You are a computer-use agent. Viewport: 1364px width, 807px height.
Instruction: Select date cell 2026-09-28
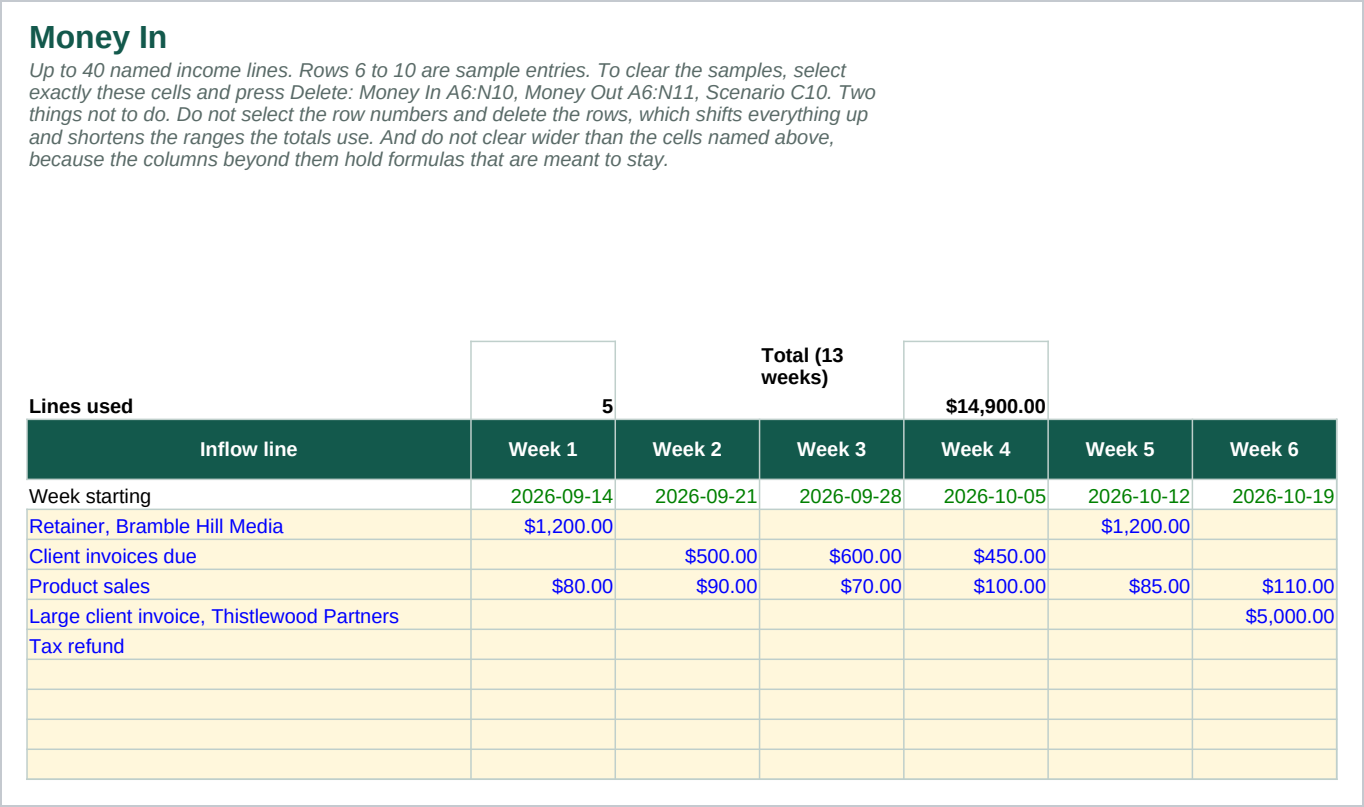pyautogui.click(x=832, y=496)
